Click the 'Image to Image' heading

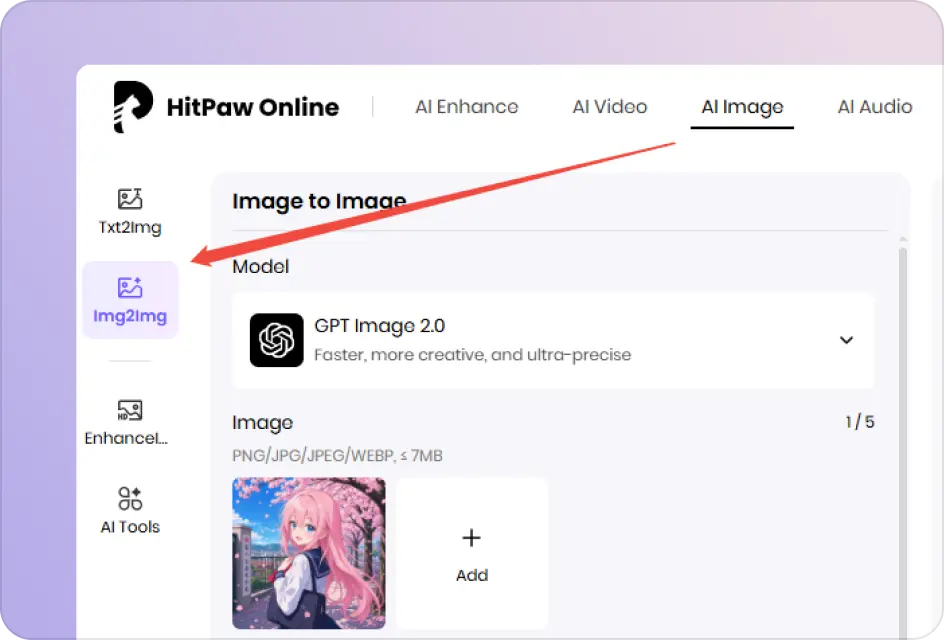(320, 201)
